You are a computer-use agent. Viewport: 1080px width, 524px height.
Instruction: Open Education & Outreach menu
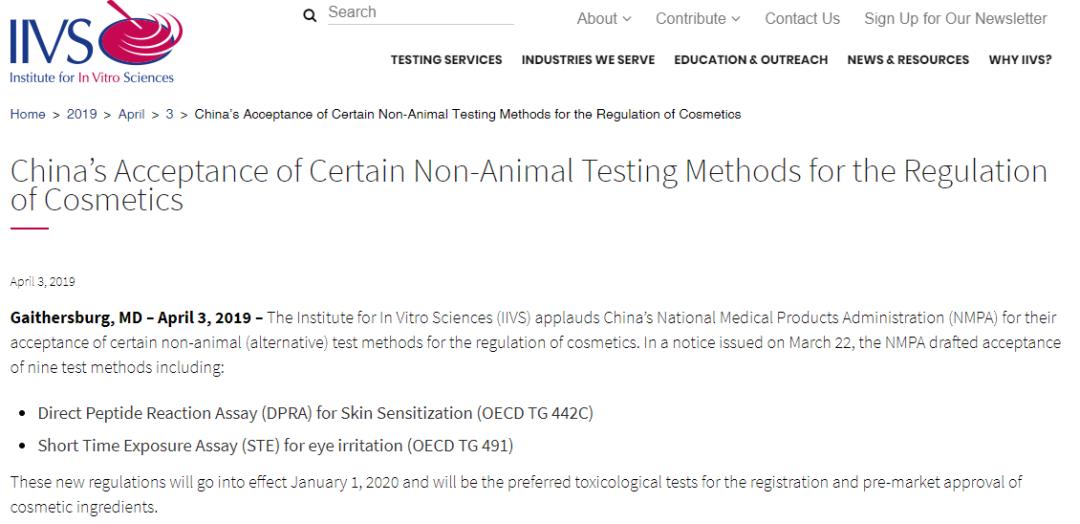coord(750,60)
